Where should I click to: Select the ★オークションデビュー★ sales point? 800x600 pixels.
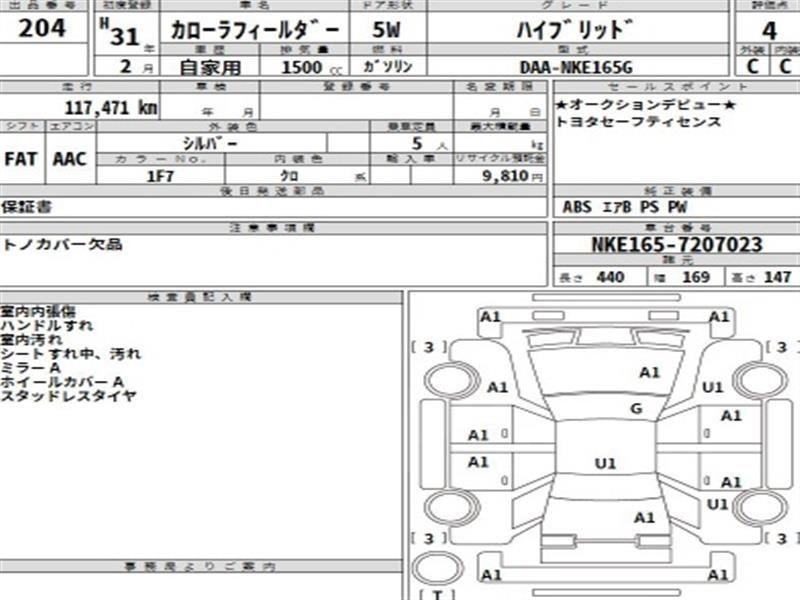(645, 105)
